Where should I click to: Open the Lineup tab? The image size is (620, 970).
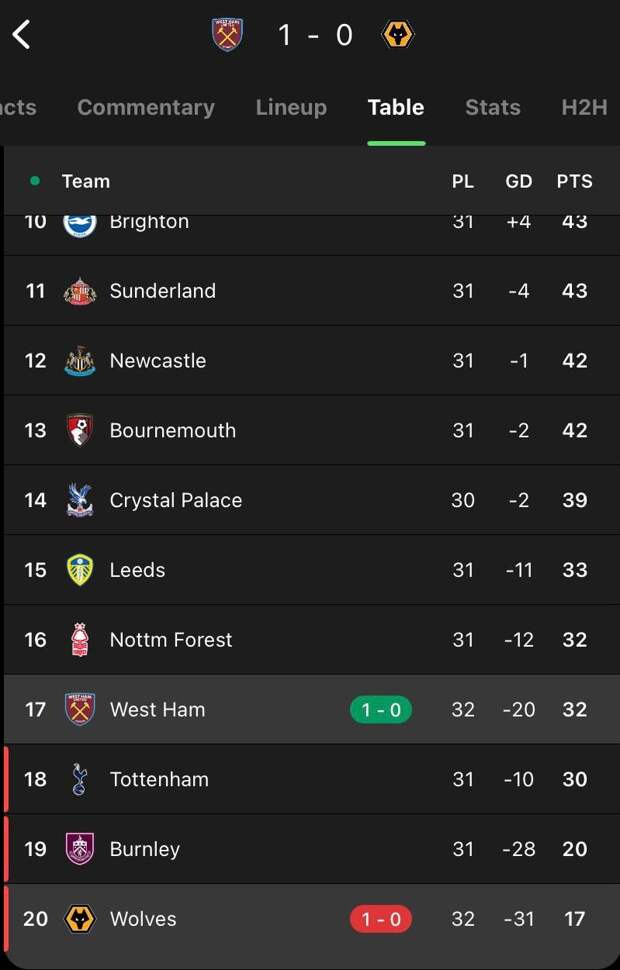[291, 107]
